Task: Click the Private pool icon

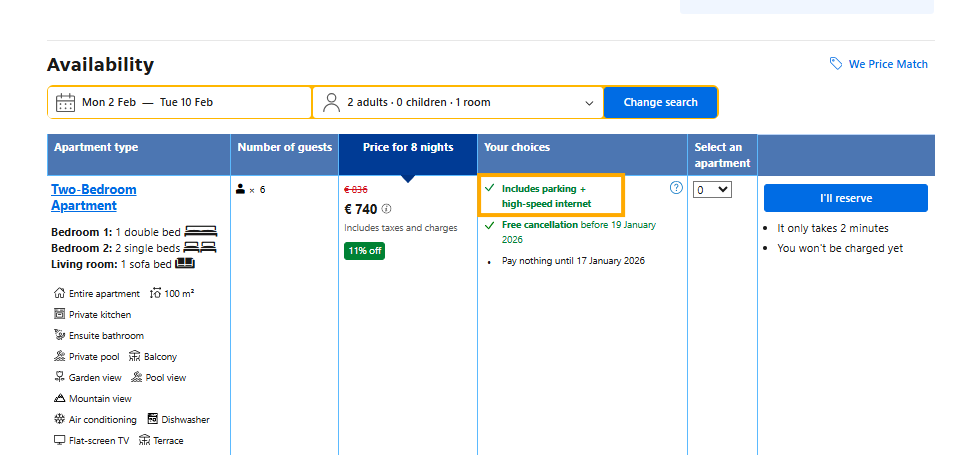Action: (59, 356)
